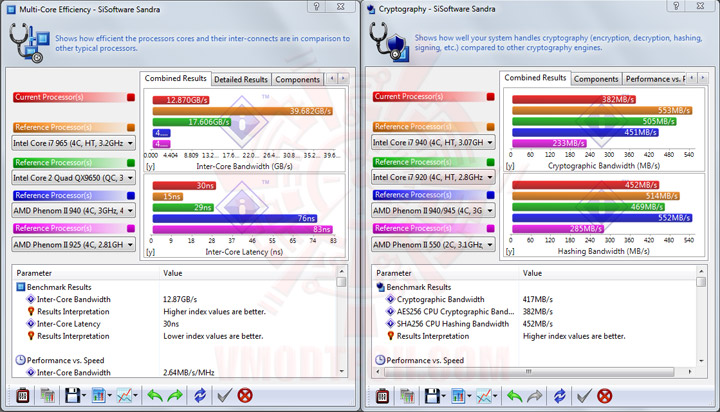This screenshot has height=412, width=720.
Task: Click greyed forward arrow in Cryptography window
Action: tap(534, 396)
